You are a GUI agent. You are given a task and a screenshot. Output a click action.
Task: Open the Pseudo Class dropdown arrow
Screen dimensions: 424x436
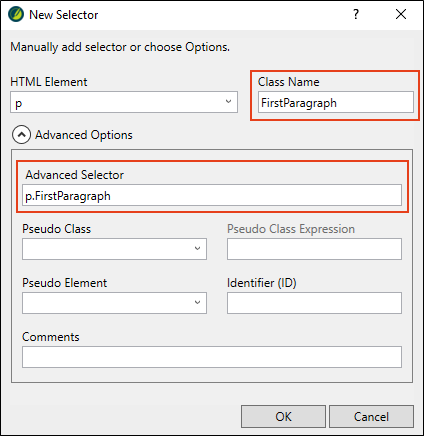coord(197,248)
